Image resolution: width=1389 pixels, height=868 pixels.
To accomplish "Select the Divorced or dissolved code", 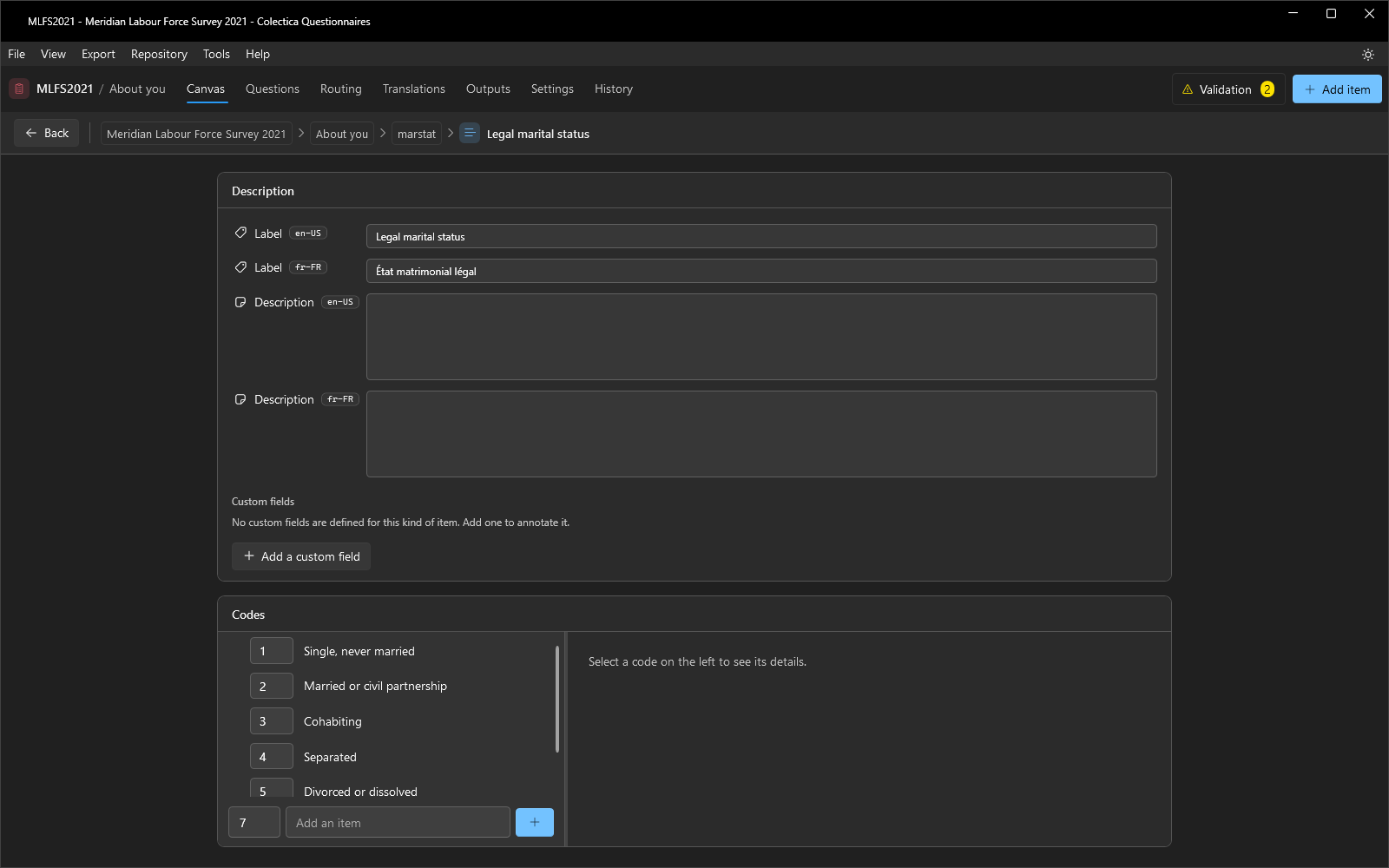I will click(360, 792).
